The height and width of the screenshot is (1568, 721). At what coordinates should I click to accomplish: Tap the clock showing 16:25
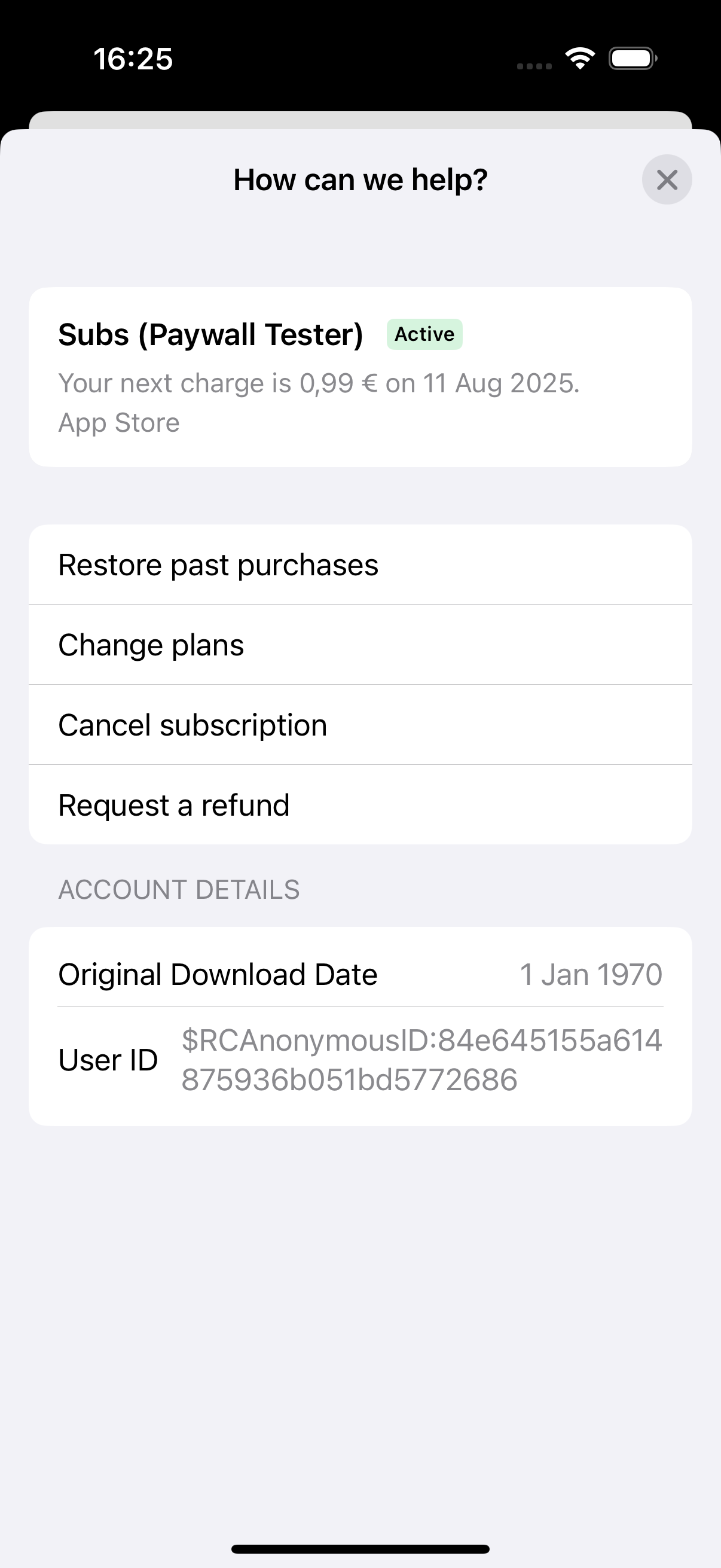(x=133, y=59)
